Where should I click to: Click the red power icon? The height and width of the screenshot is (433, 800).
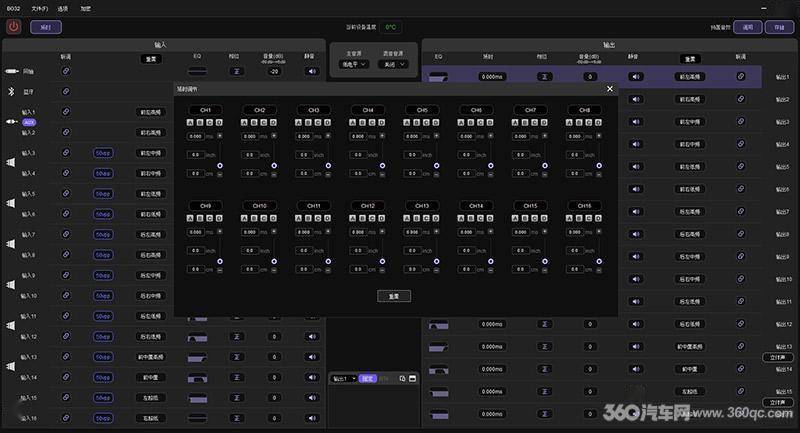pos(13,27)
